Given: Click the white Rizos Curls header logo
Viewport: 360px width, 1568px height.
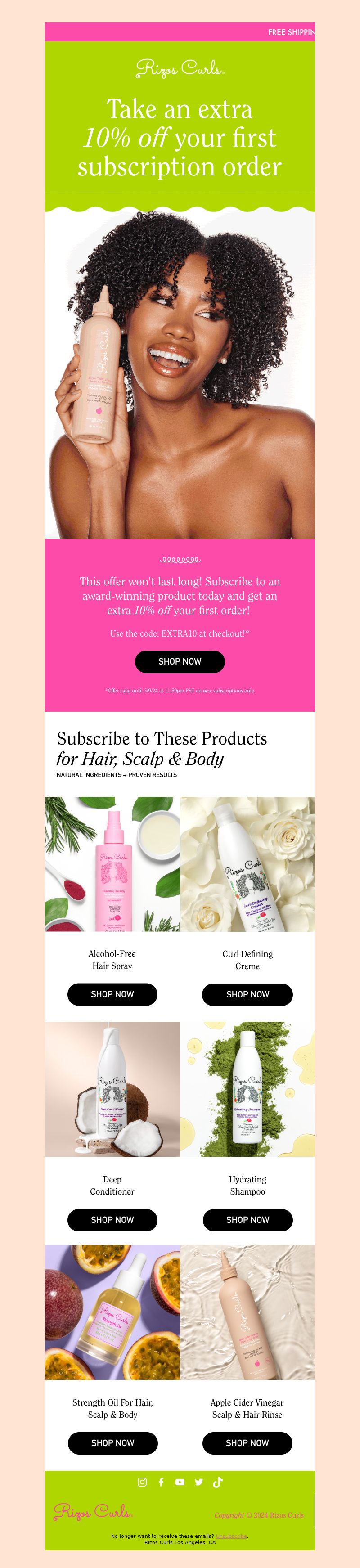Looking at the screenshot, I should (180, 69).
